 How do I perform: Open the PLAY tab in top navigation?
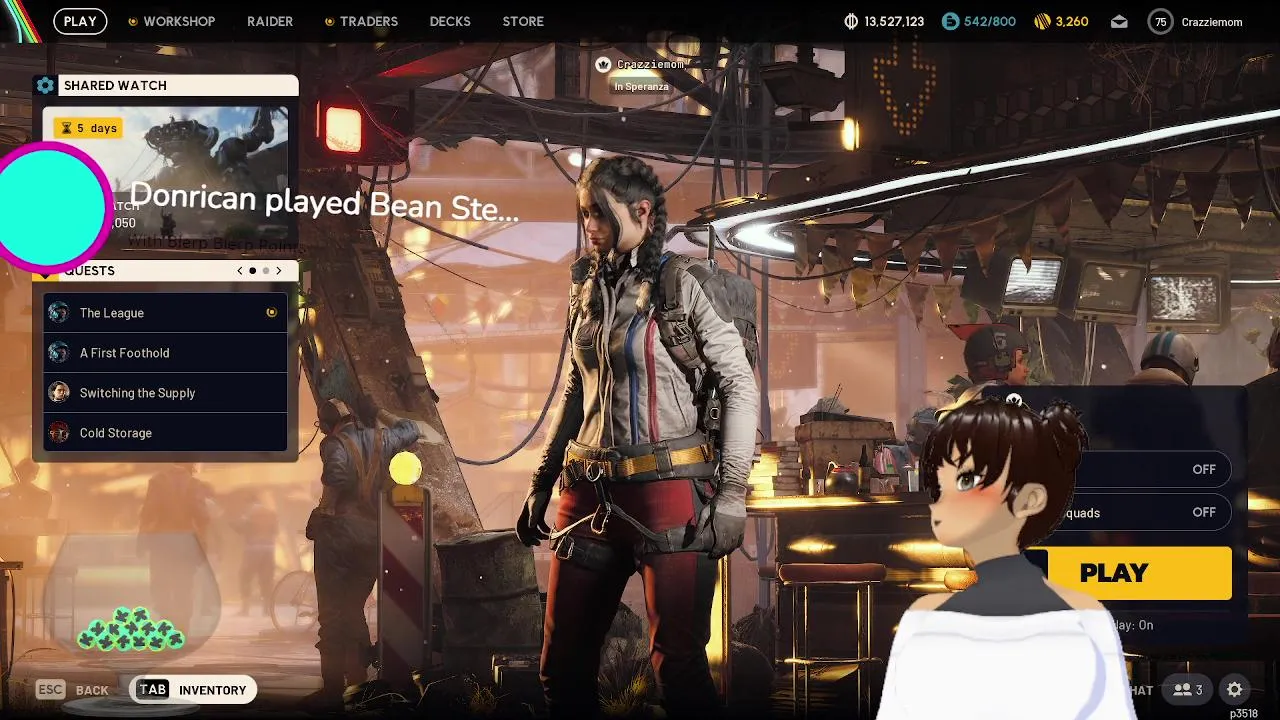pyautogui.click(x=80, y=21)
